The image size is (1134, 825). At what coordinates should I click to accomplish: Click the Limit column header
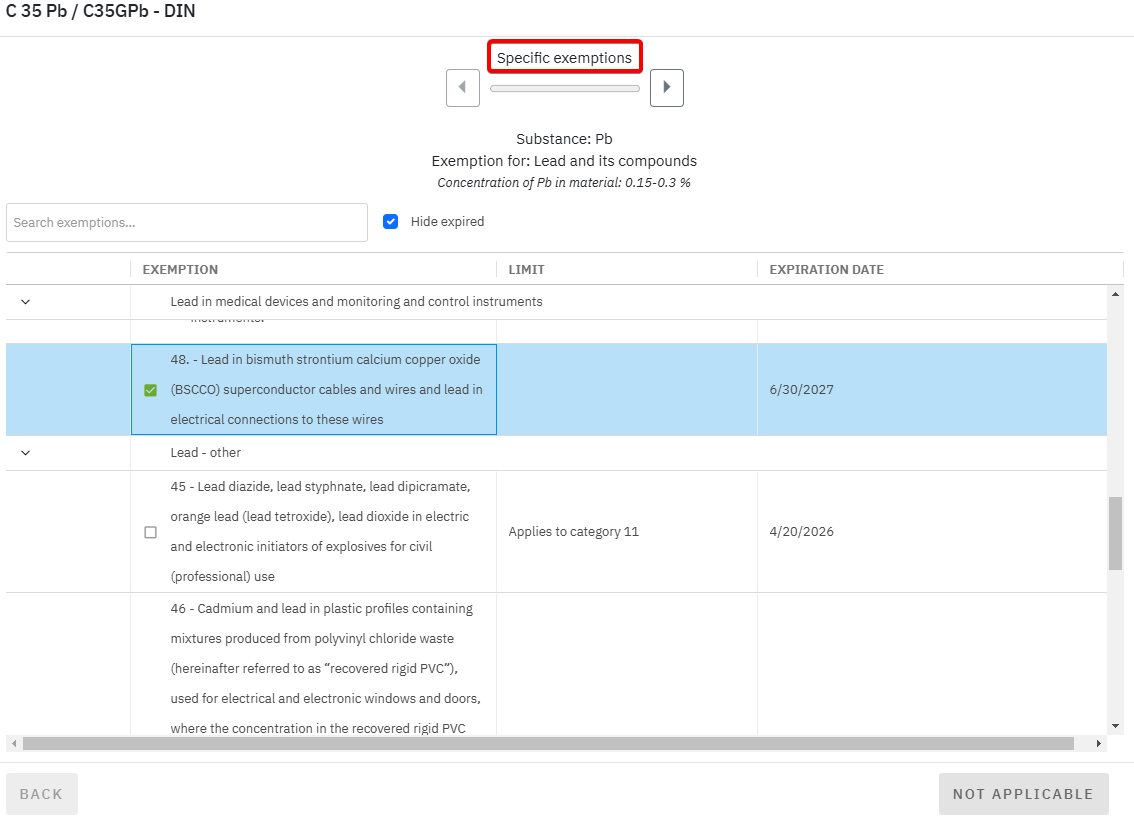coord(527,270)
